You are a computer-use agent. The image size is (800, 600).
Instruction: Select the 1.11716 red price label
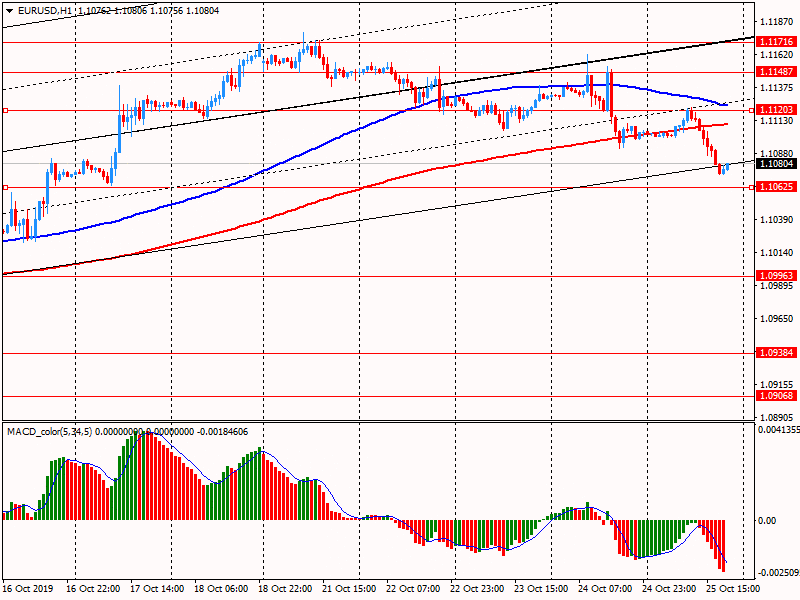(x=776, y=42)
